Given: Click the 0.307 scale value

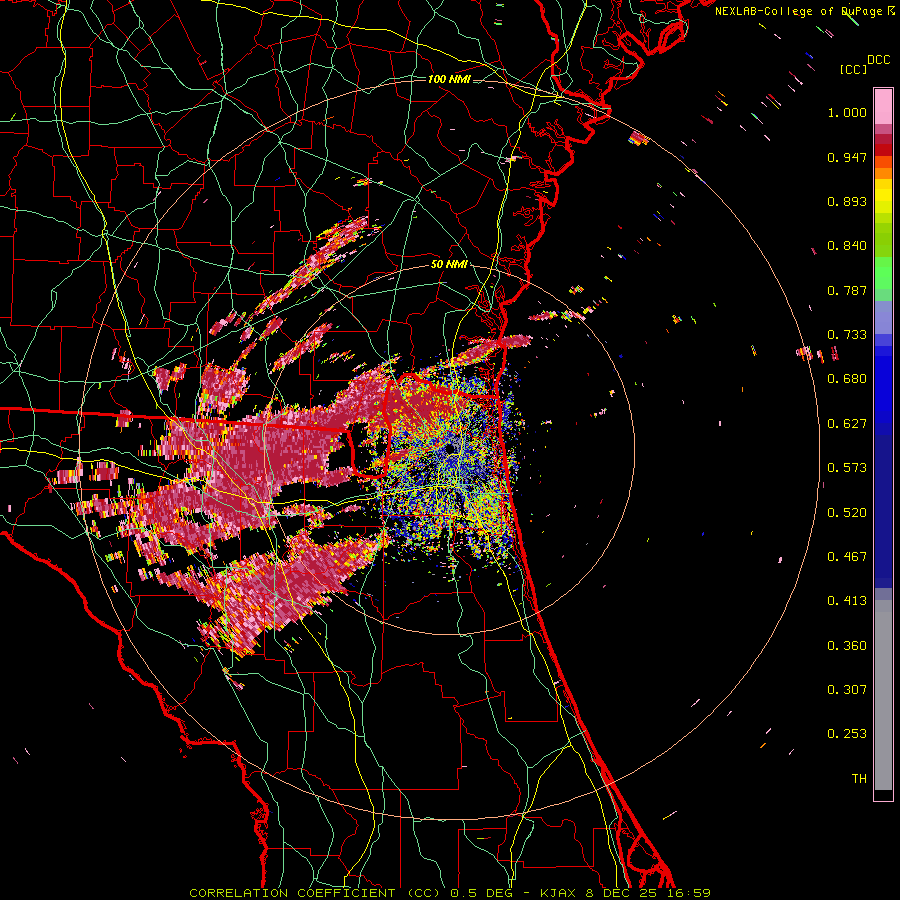Looking at the screenshot, I should tap(847, 690).
